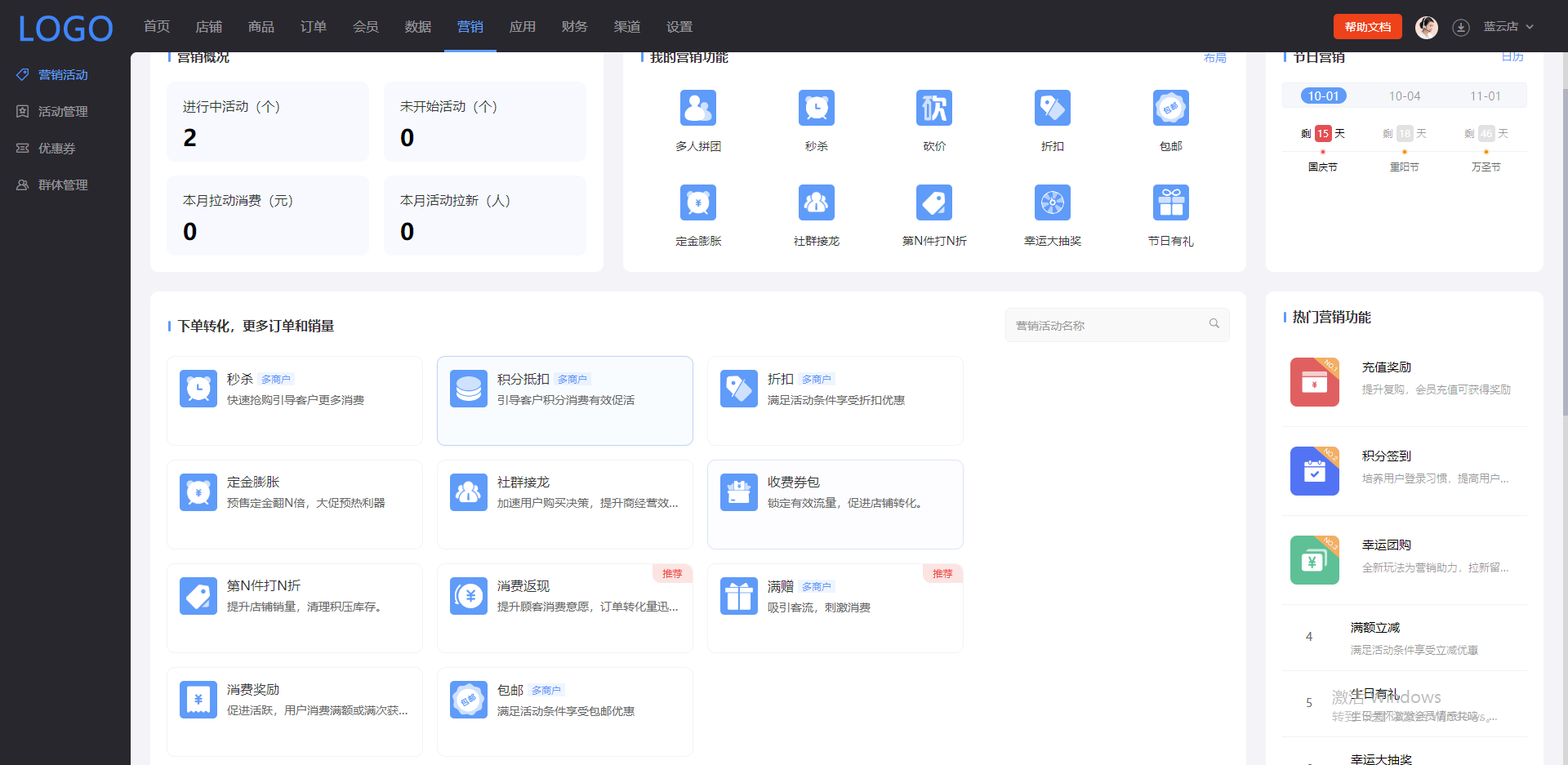Screen dimensions: 1568x765
Task: Click the 帮助文档 button
Action: (1368, 27)
